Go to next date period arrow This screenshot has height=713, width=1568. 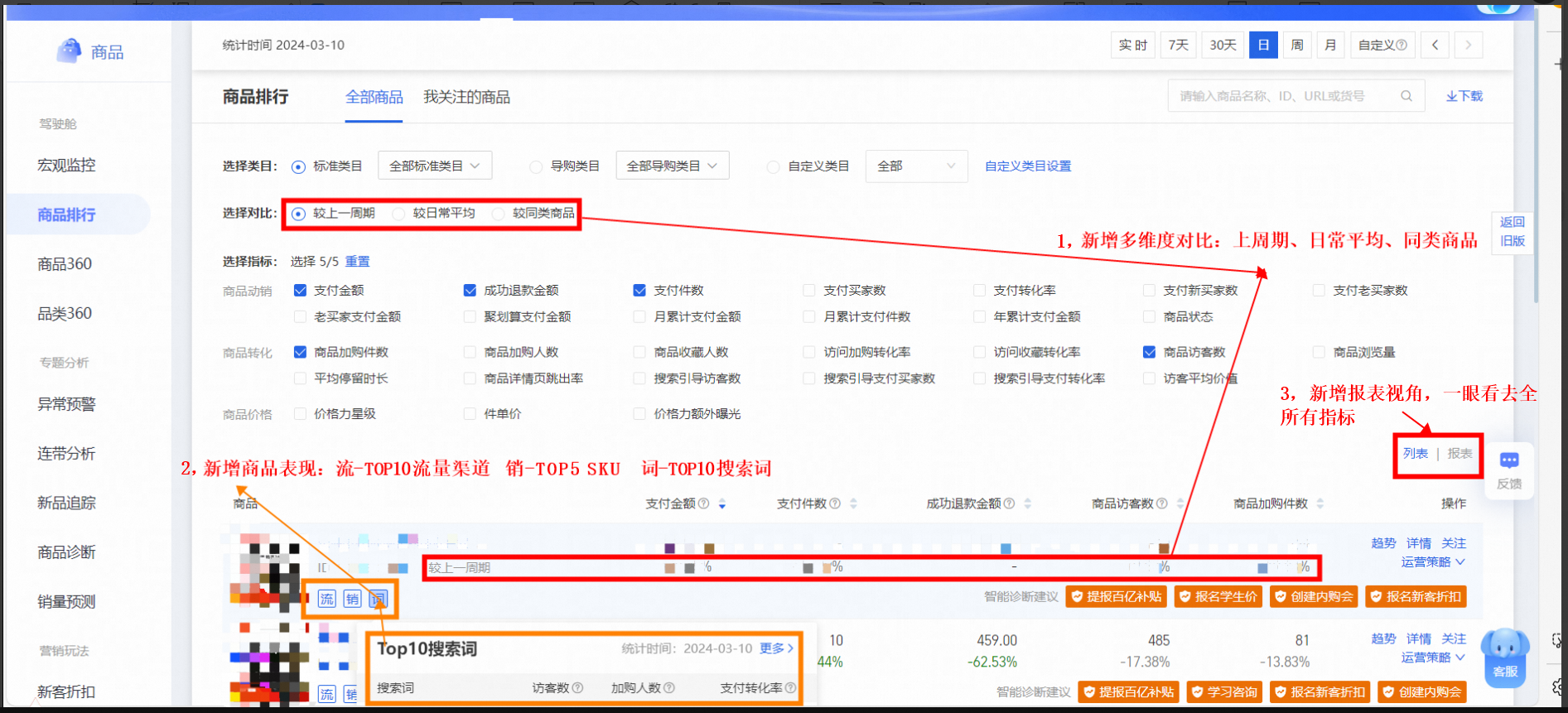pyautogui.click(x=1468, y=45)
